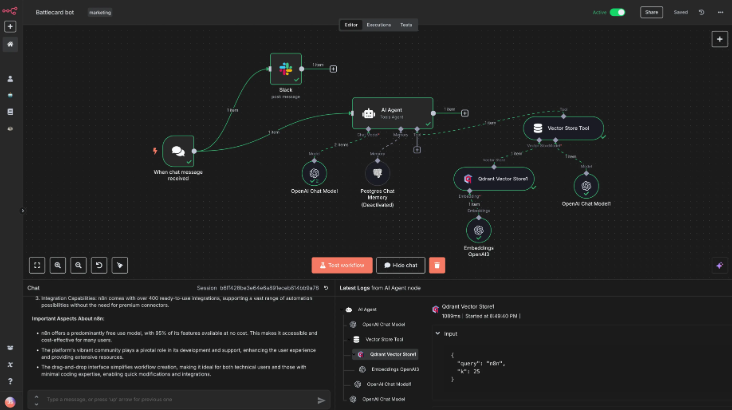
Task: Click the Slack node icon
Action: [285, 70]
